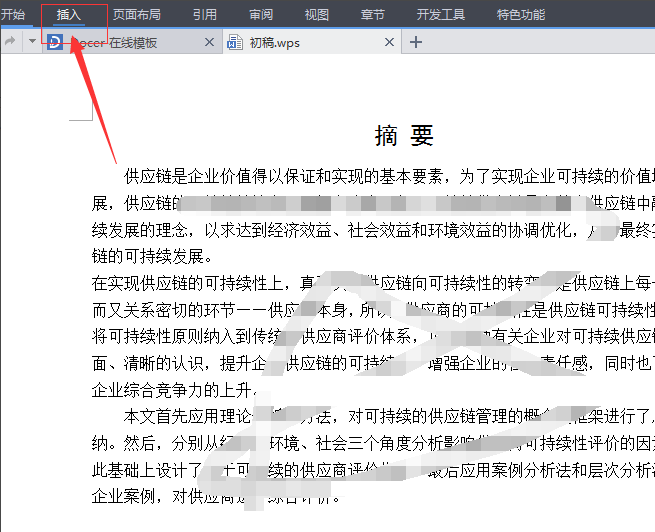Place cursor in the 摘要 heading
This screenshot has height=532, width=655.
pyautogui.click(x=404, y=136)
